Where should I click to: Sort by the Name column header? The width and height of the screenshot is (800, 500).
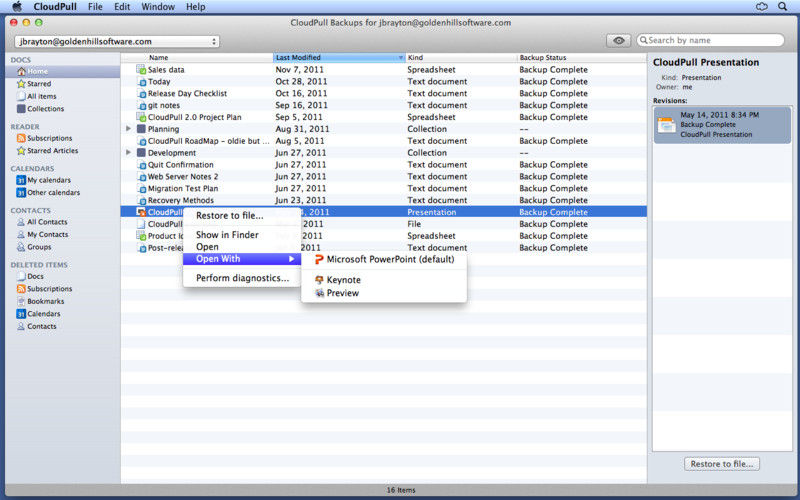[x=197, y=58]
